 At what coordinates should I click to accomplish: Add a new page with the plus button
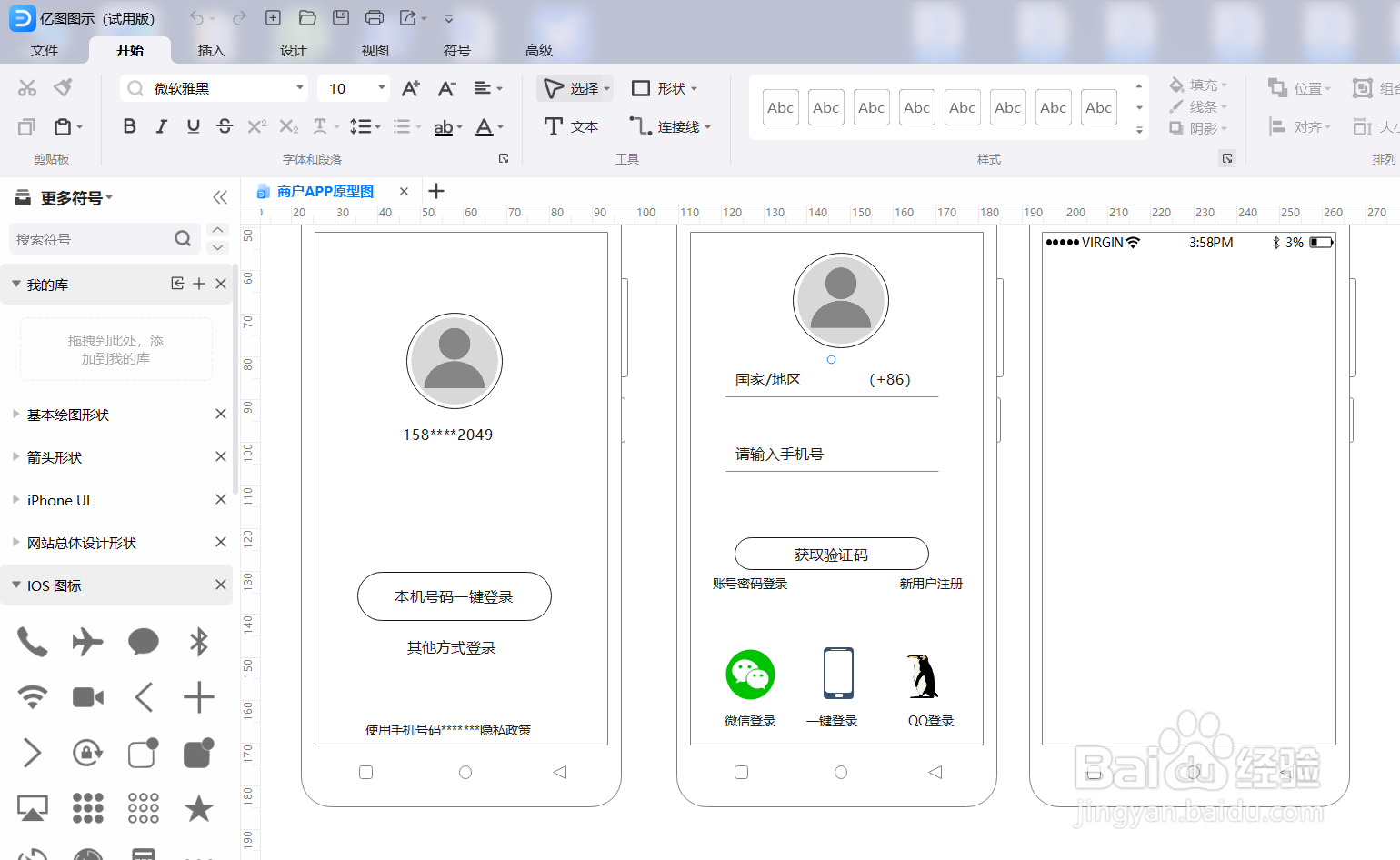click(436, 191)
